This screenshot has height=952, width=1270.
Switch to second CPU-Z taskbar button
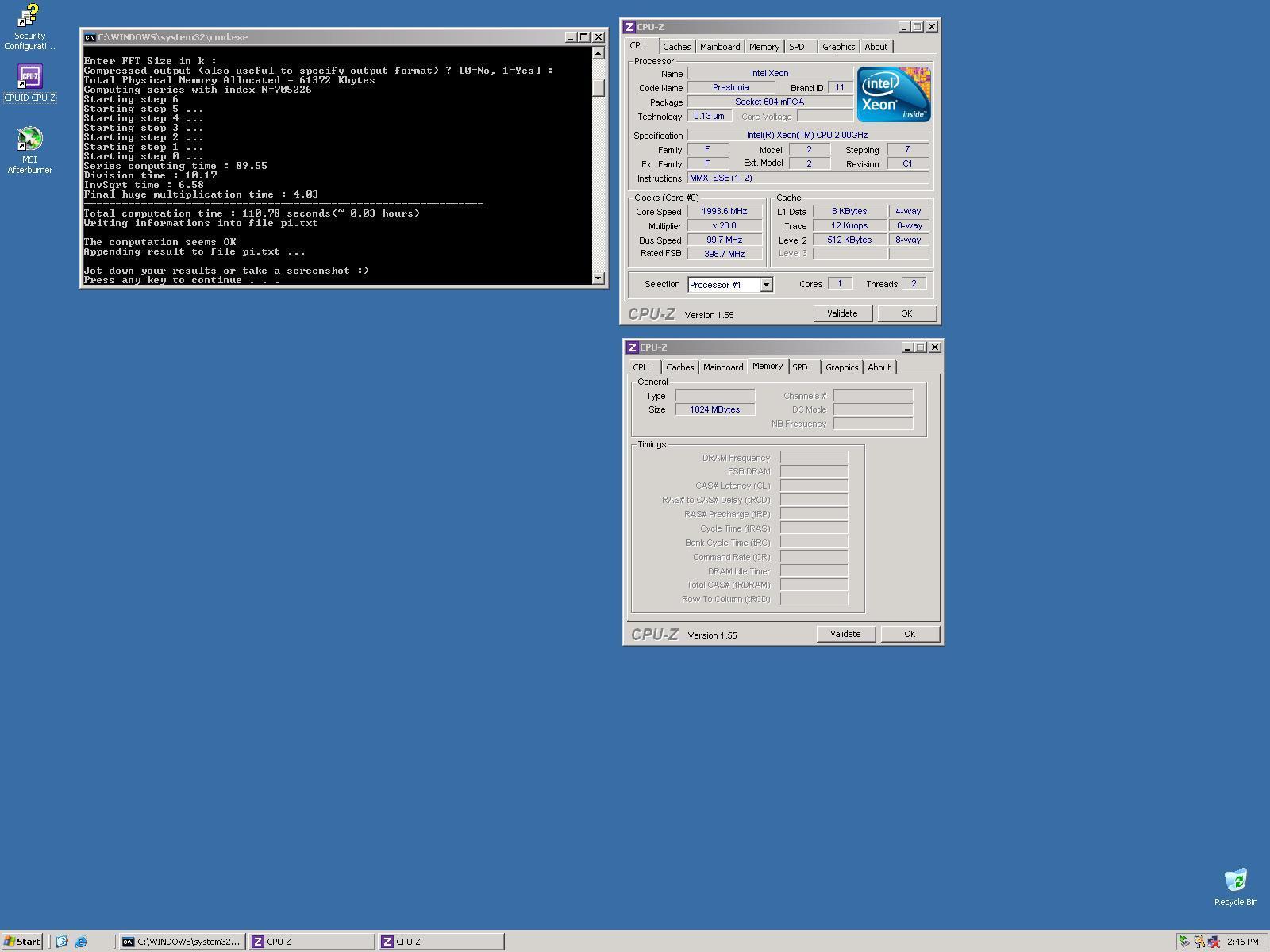coord(441,942)
